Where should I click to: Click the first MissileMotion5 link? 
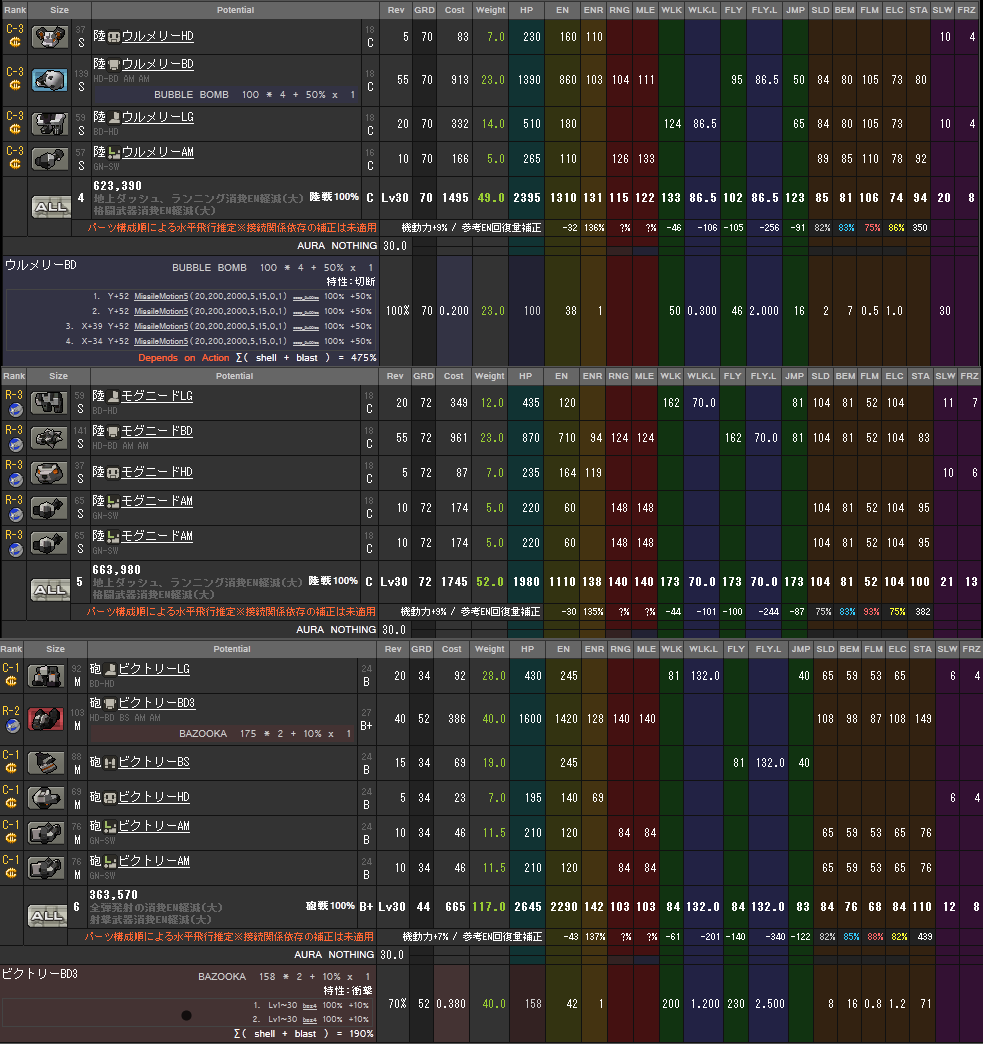161,296
